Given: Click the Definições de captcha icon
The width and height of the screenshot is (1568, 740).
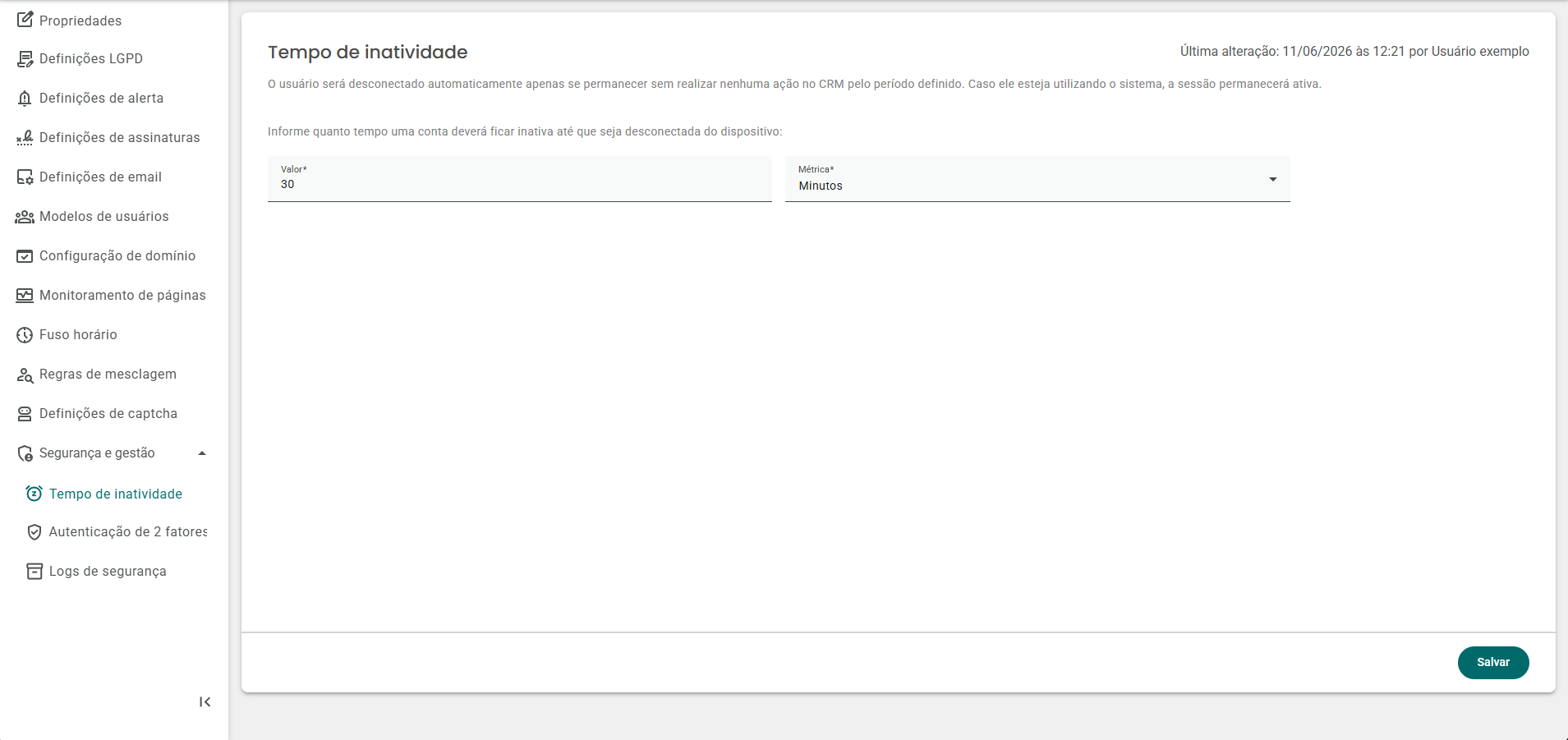Looking at the screenshot, I should pyautogui.click(x=25, y=414).
